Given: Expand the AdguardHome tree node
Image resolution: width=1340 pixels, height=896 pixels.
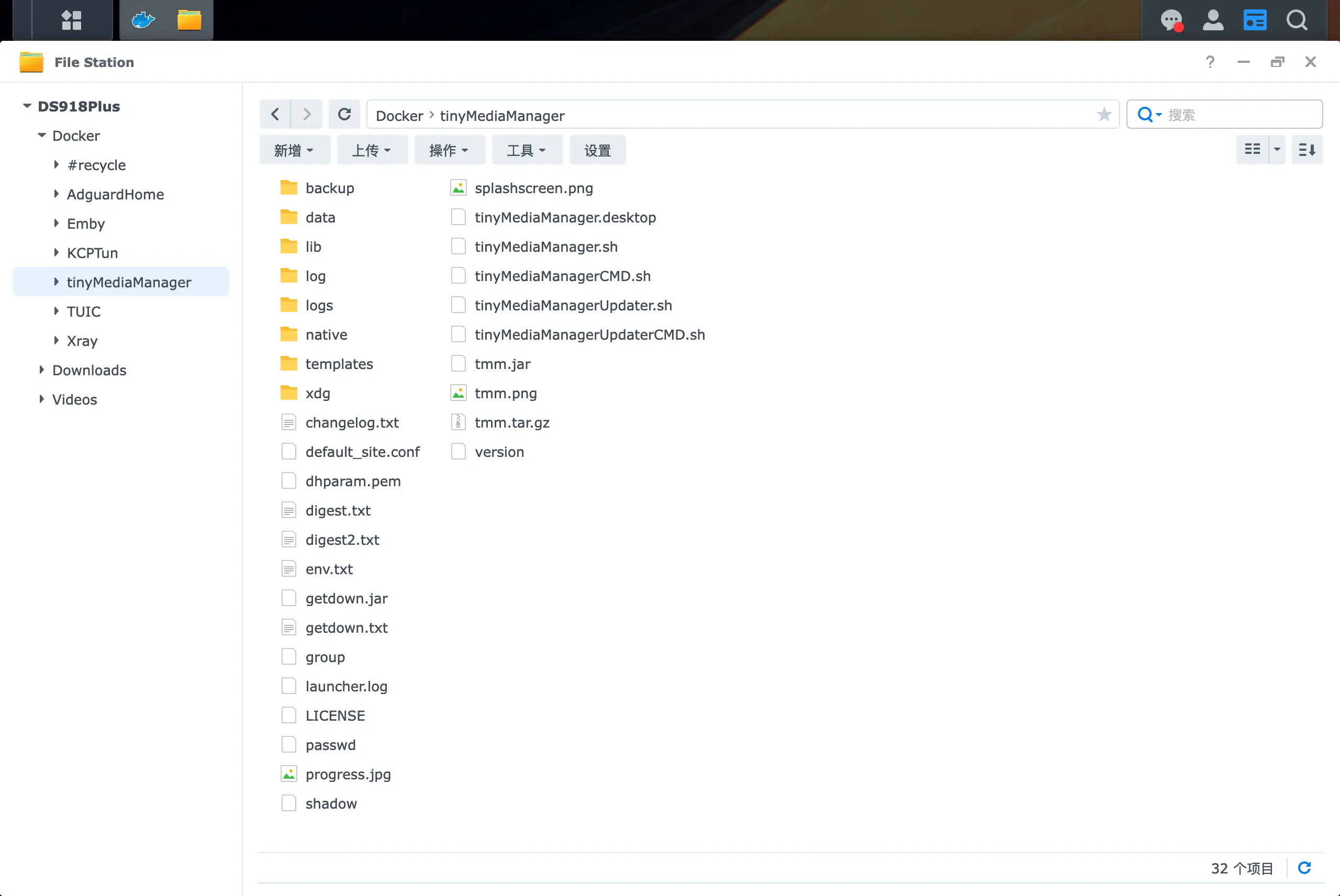Looking at the screenshot, I should pos(56,194).
